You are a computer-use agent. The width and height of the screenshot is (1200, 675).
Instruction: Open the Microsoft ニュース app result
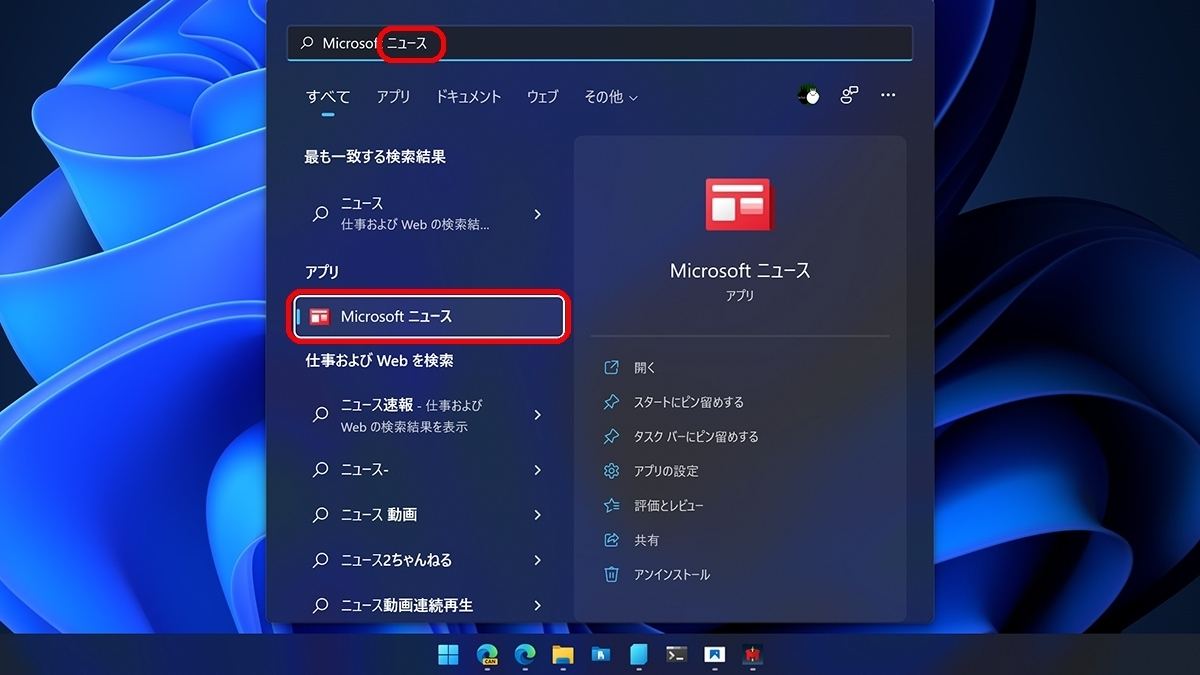tap(430, 316)
